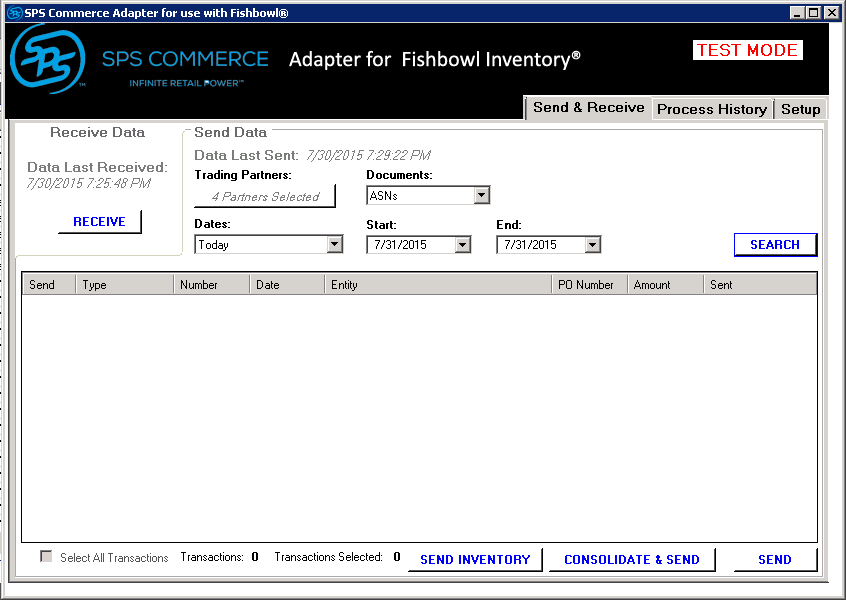Minimize the SPS Commerce Adapter window
This screenshot has width=846, height=600.
click(797, 12)
